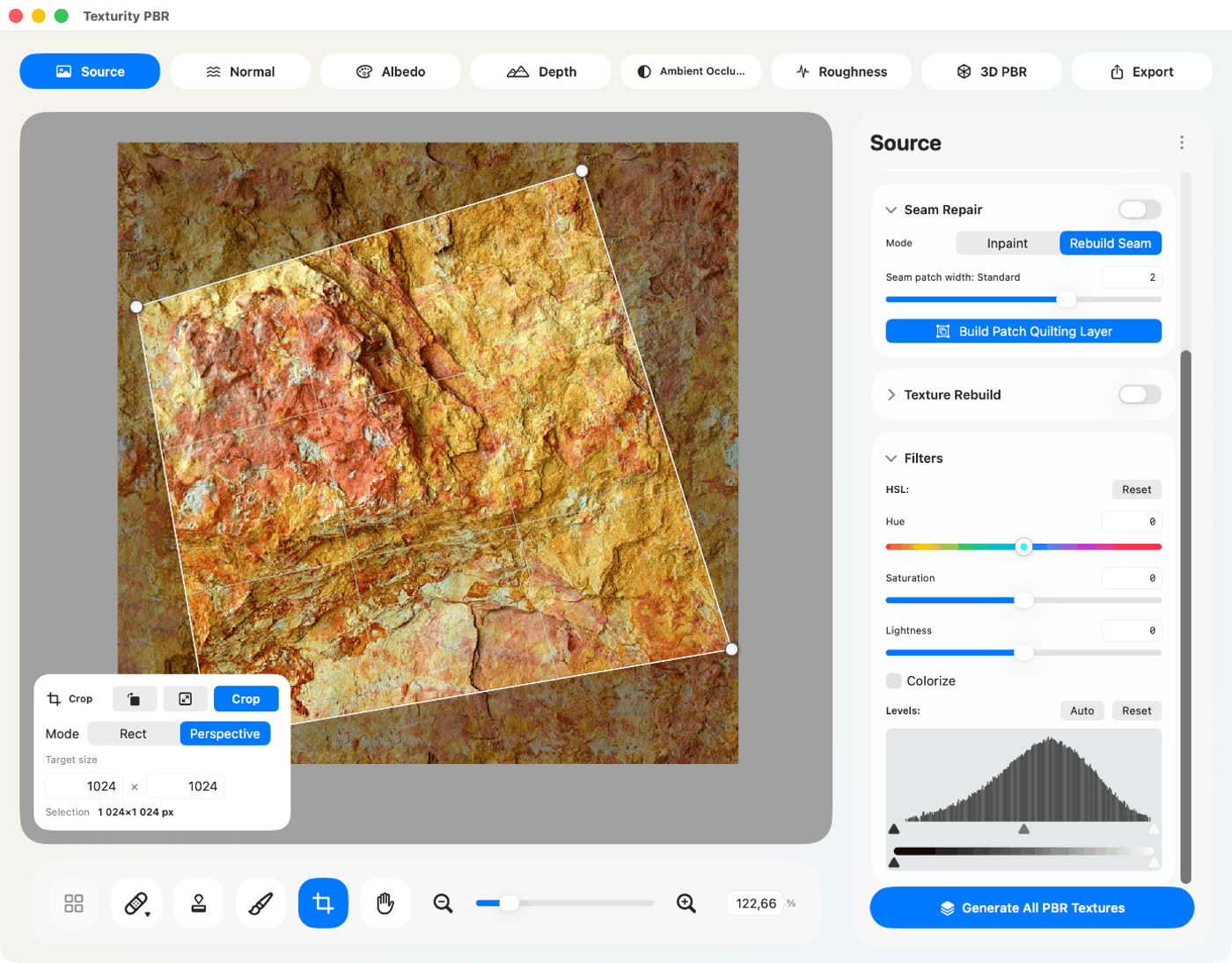The height and width of the screenshot is (963, 1232).
Task: Click the zoom percentage field 122,66
Action: 755,903
